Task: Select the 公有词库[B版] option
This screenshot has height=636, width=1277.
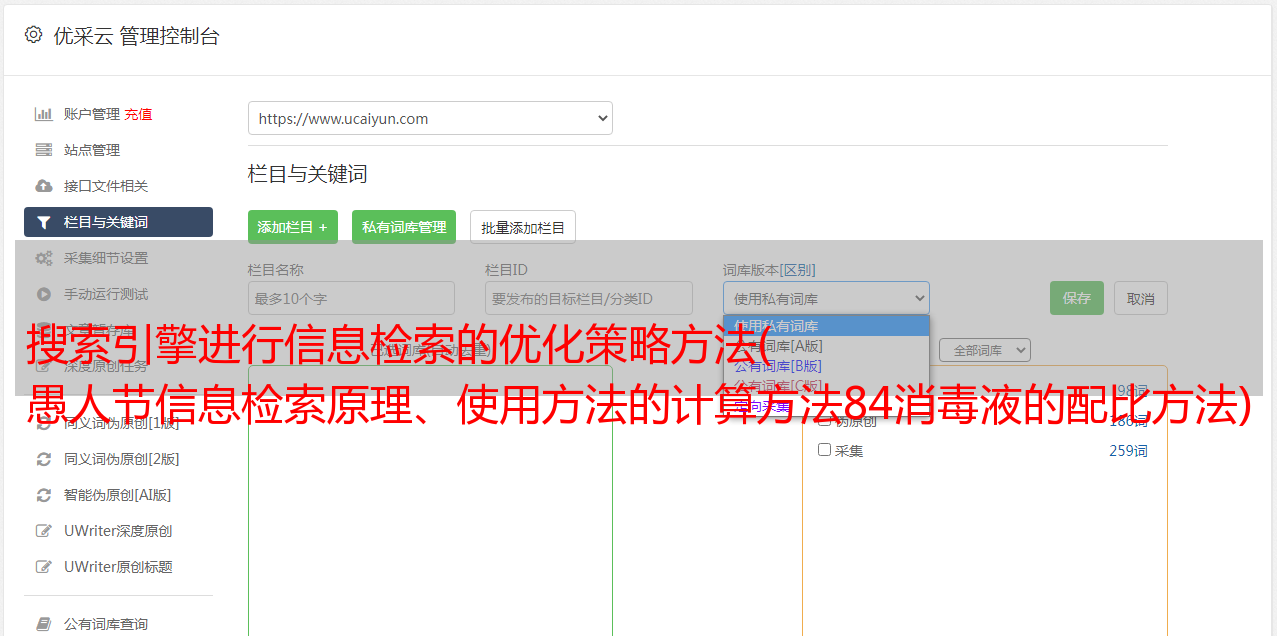Action: pyautogui.click(x=826, y=365)
